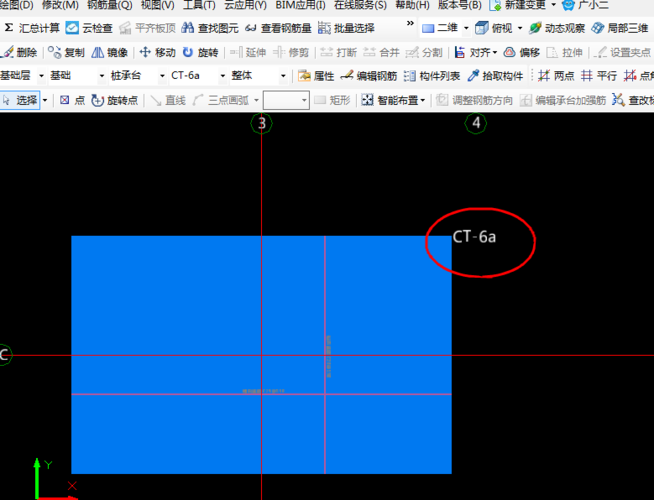Viewport: 654px width, 500px height.
Task: Choose the 直线 line draw mode
Action: (x=168, y=101)
